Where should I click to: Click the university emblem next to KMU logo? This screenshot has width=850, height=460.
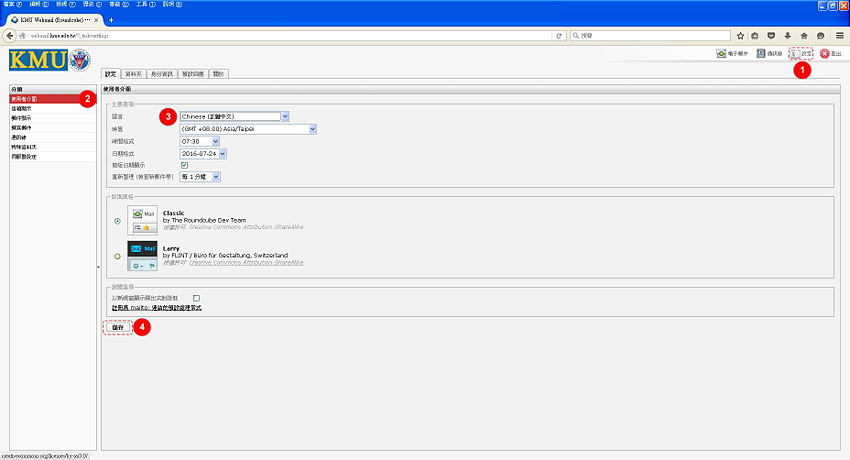coord(80,60)
